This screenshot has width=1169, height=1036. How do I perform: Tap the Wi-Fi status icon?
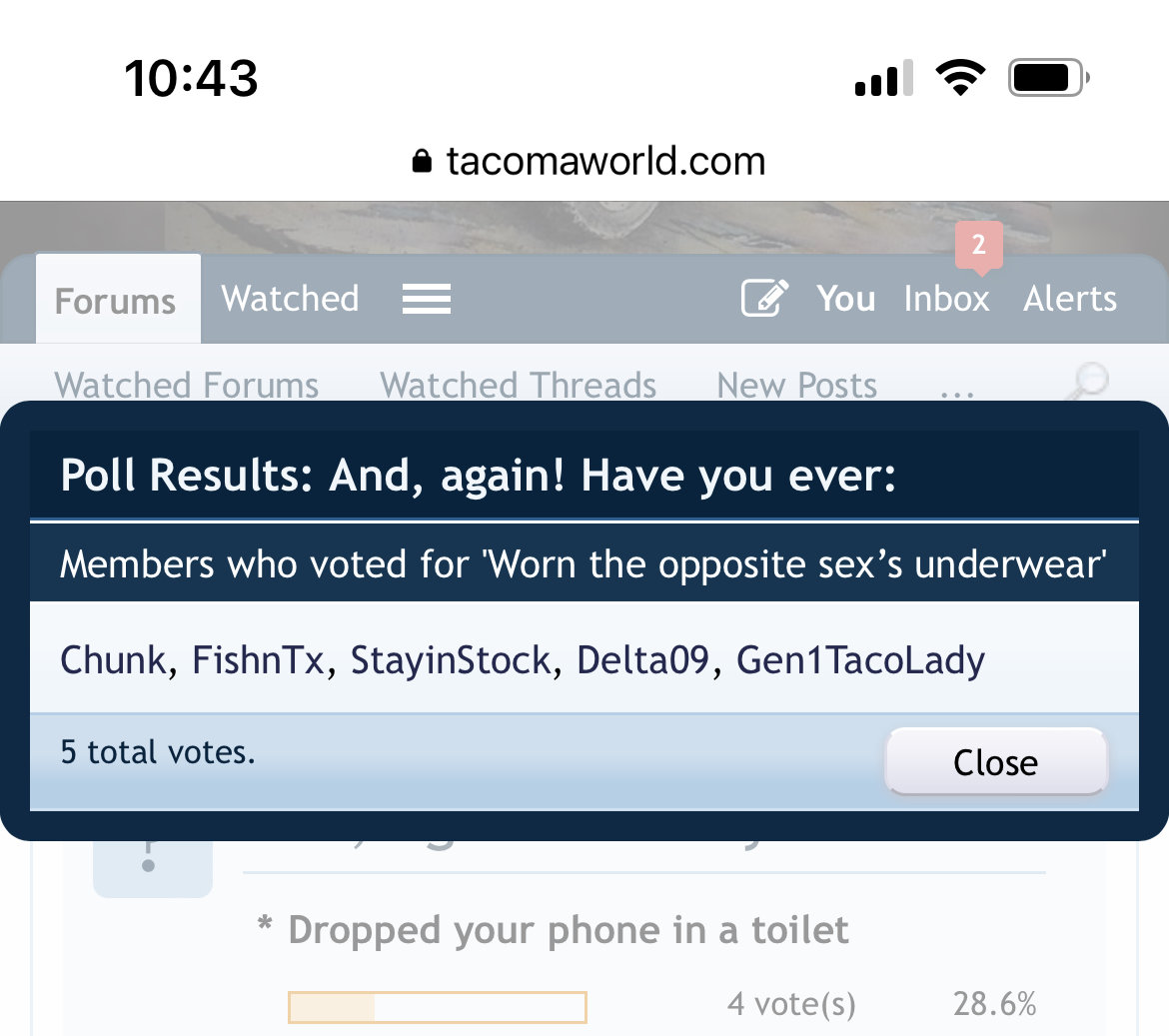tap(960, 77)
